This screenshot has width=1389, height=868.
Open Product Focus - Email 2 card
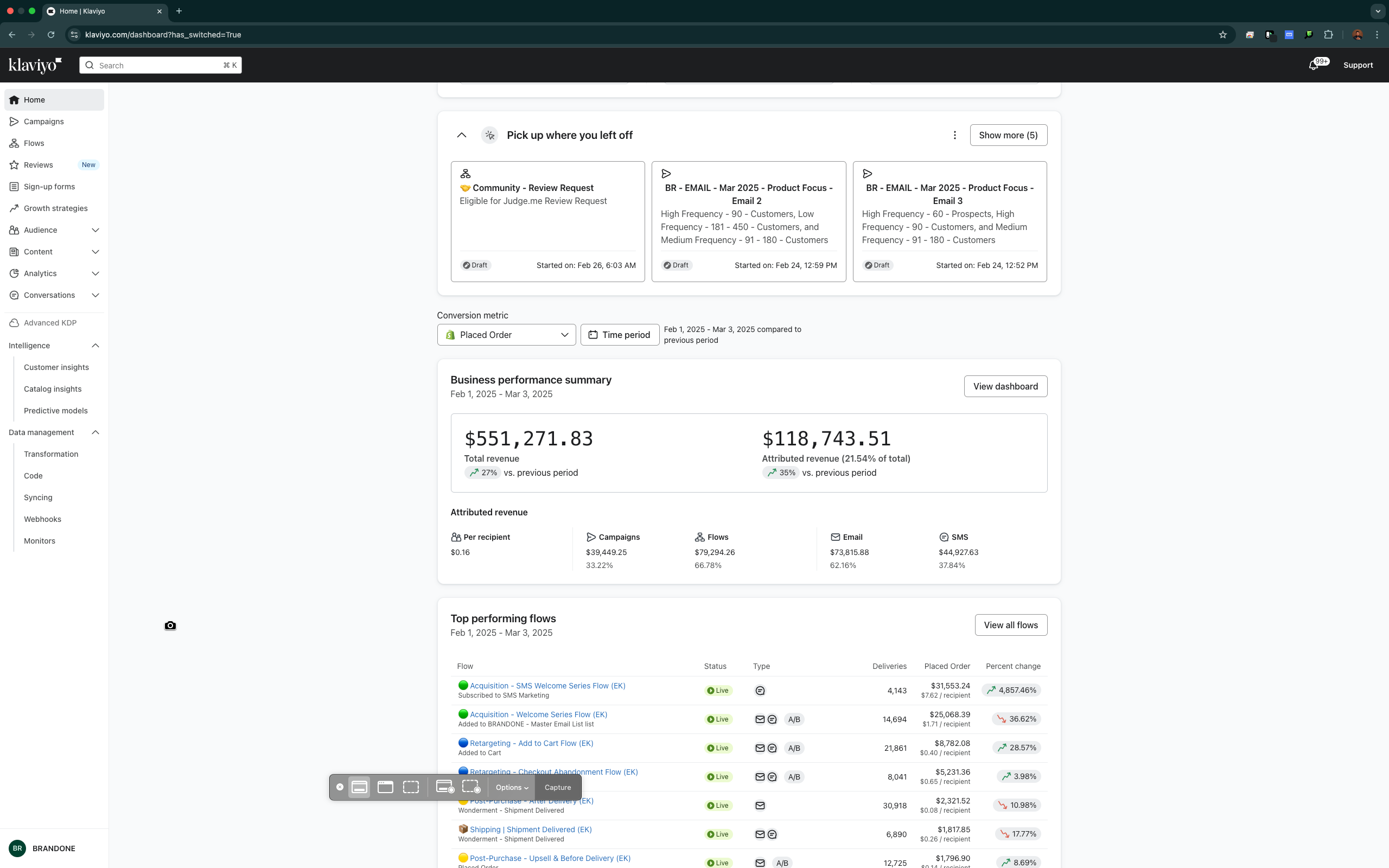tap(748, 221)
